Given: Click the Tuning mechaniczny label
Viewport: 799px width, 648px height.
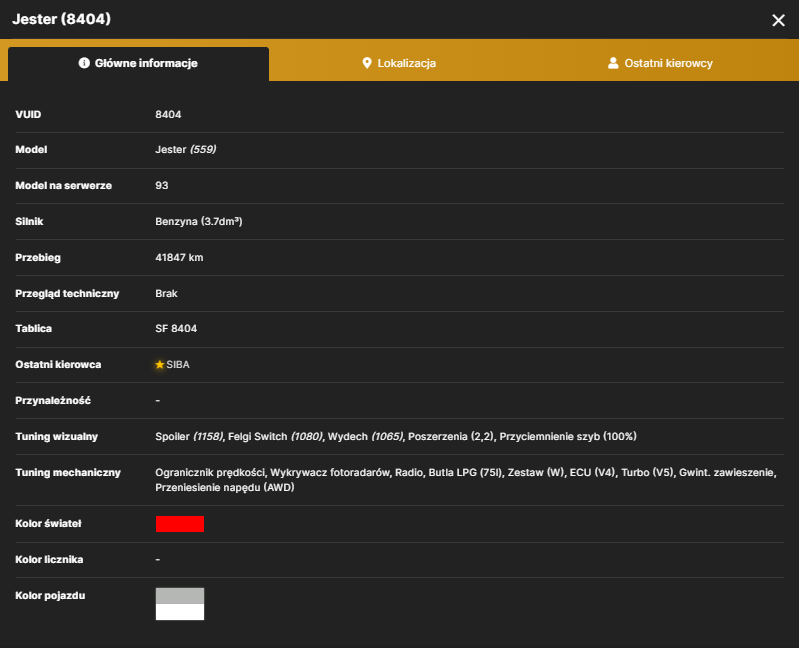Looking at the screenshot, I should (x=68, y=473).
